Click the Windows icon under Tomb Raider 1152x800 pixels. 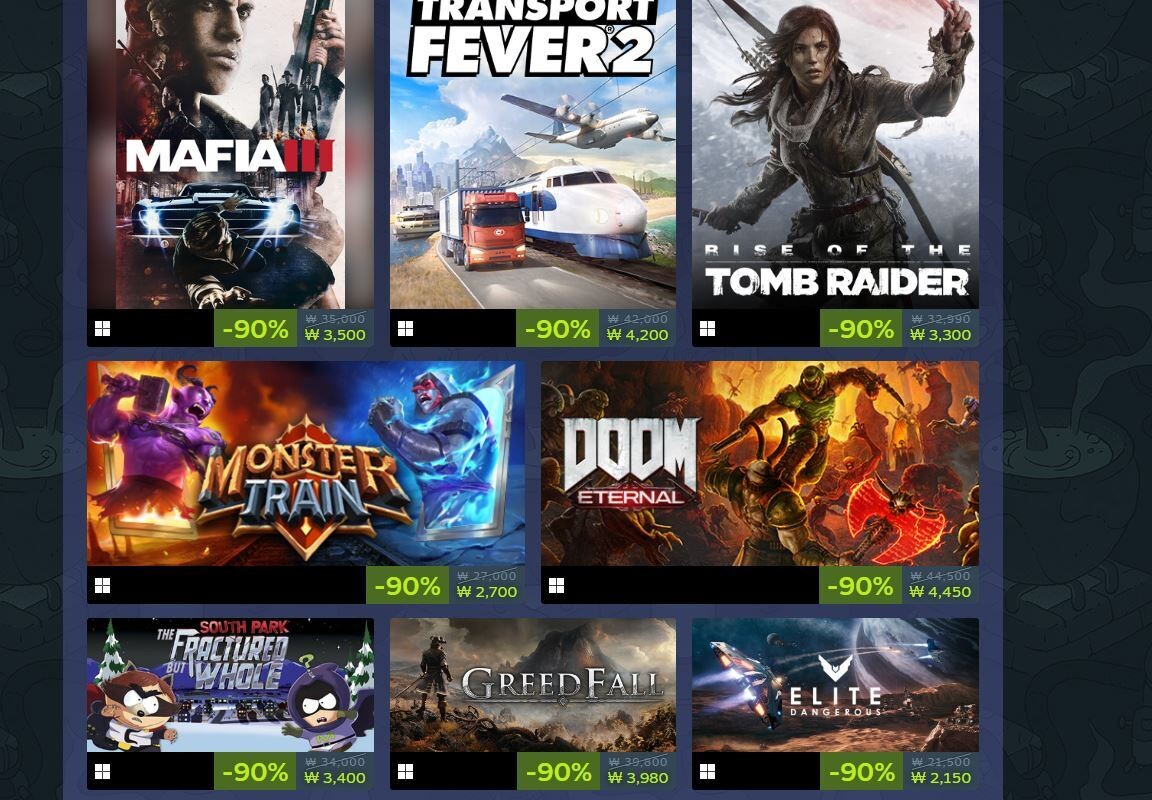pos(708,329)
